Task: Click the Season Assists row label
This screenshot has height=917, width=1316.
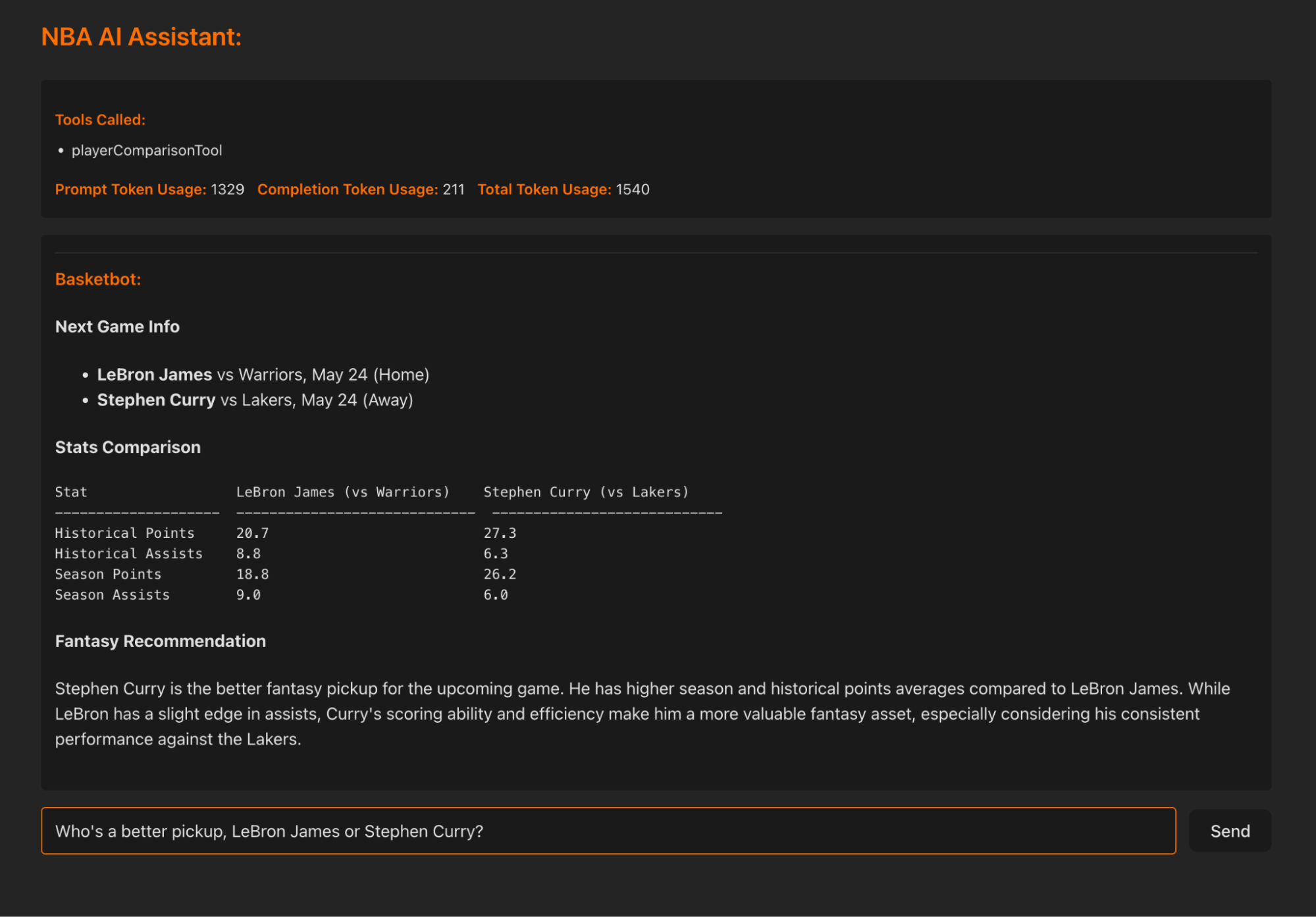Action: [112, 594]
